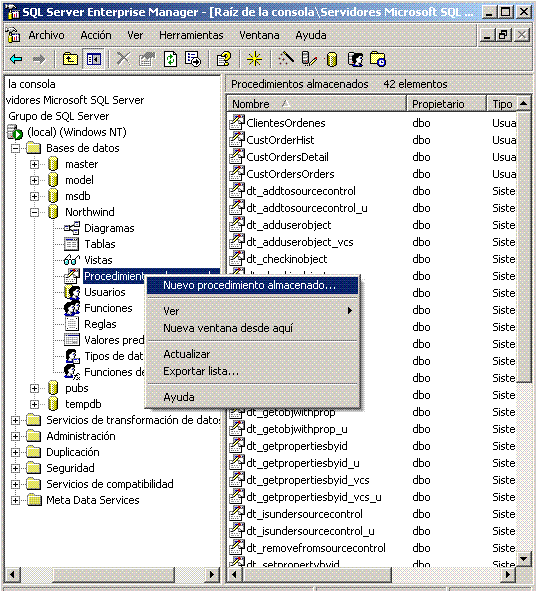
Task: Click the New login user toolbar icon
Action: 355,59
